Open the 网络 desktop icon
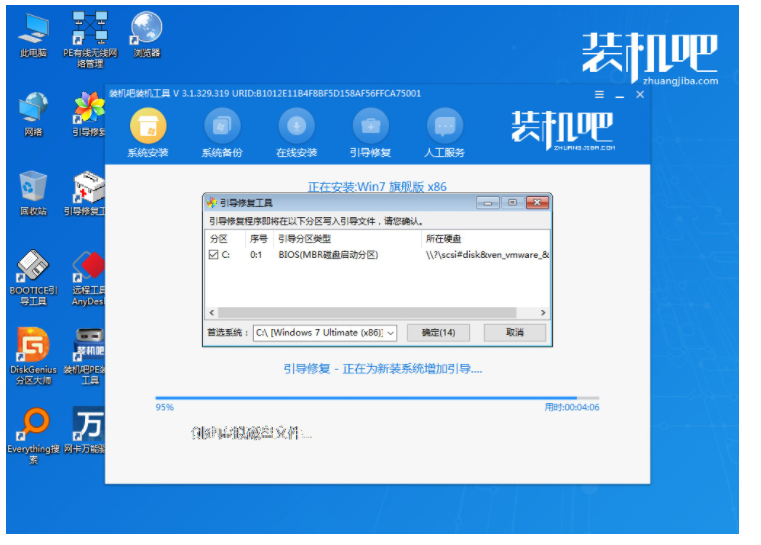 click(x=33, y=114)
